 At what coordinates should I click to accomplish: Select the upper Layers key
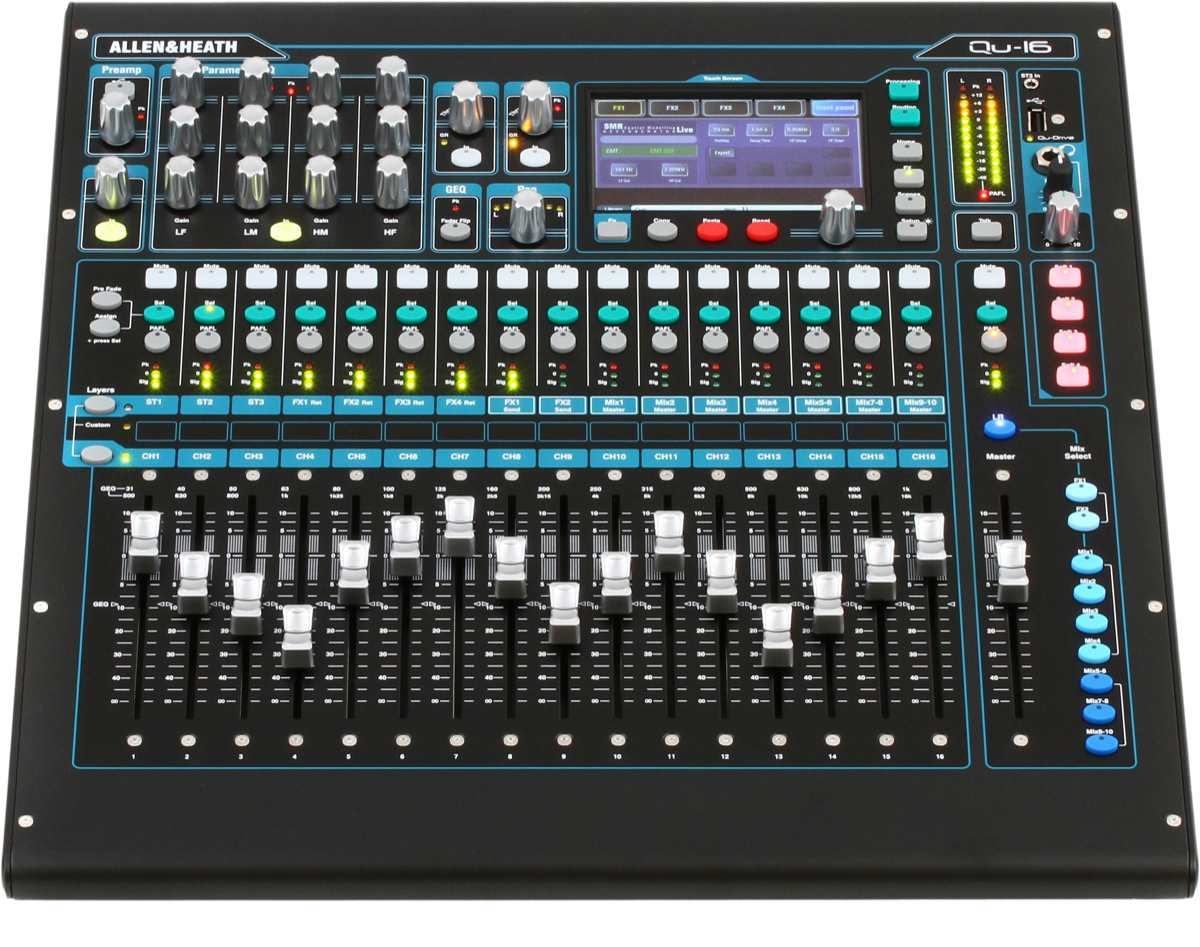(98, 405)
